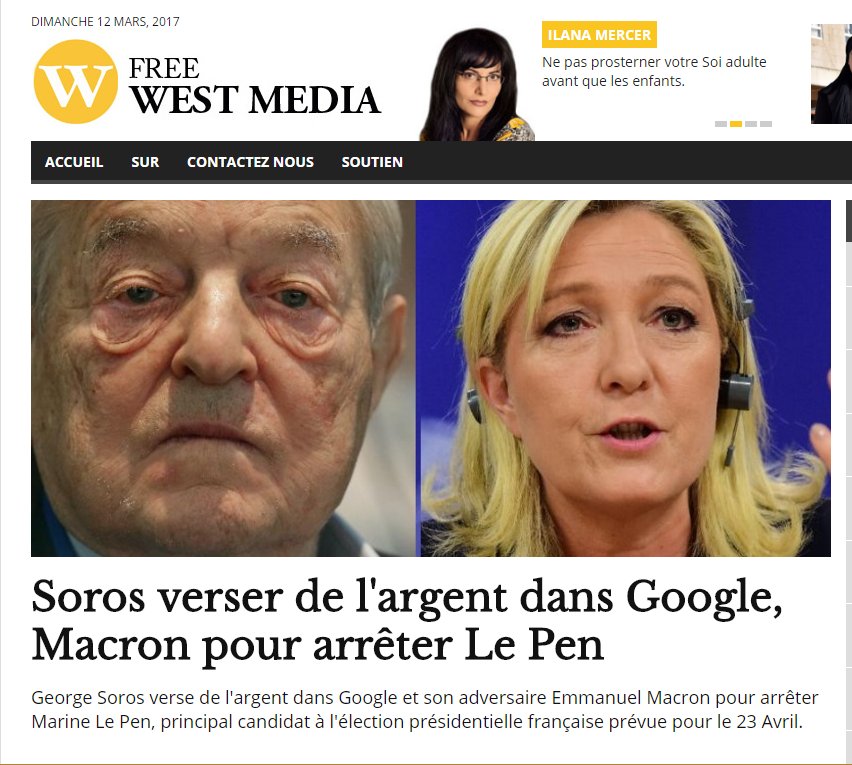Open the Sur menu item
Screen dimensions: 852x765
coord(145,162)
